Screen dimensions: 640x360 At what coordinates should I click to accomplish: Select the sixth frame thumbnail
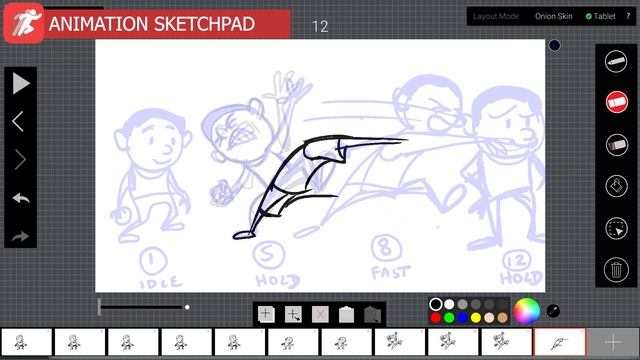point(293,342)
